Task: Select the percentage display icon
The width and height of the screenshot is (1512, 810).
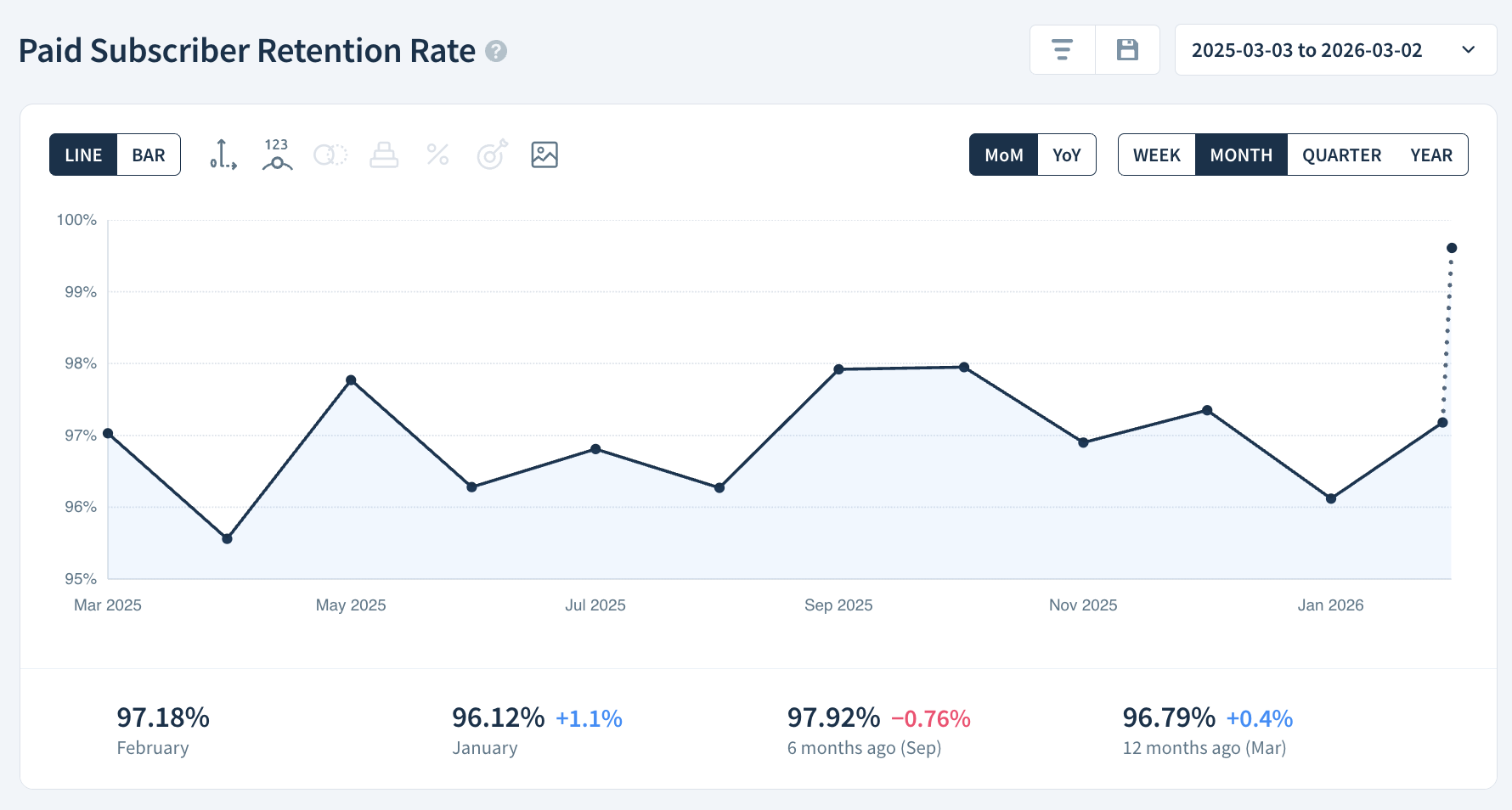Action: (437, 155)
